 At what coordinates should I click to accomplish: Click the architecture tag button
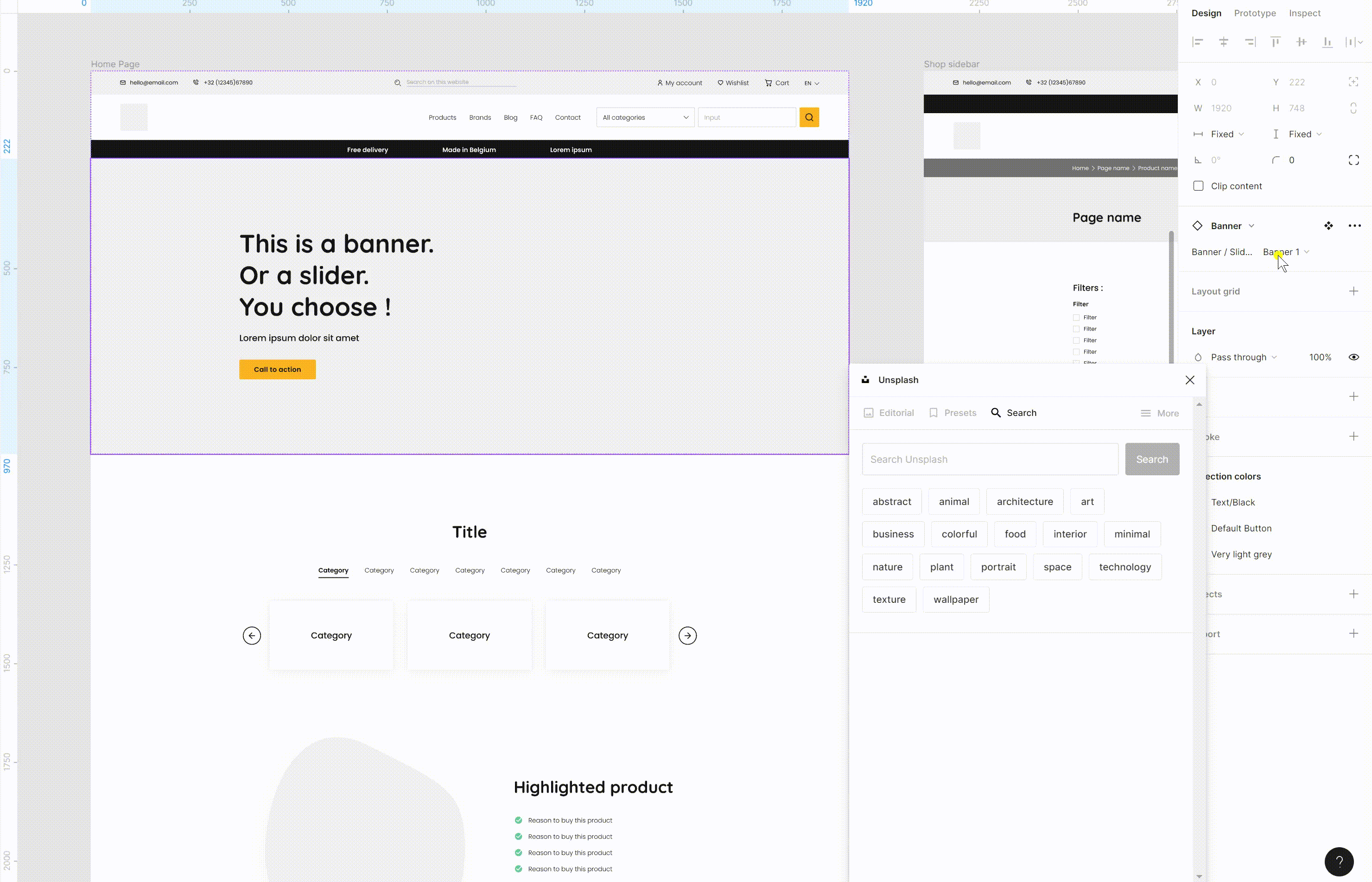[1024, 502]
